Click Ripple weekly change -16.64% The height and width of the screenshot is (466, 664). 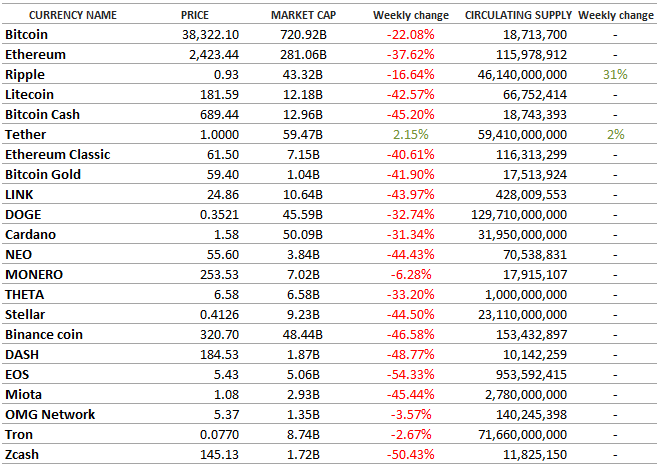tap(410, 75)
